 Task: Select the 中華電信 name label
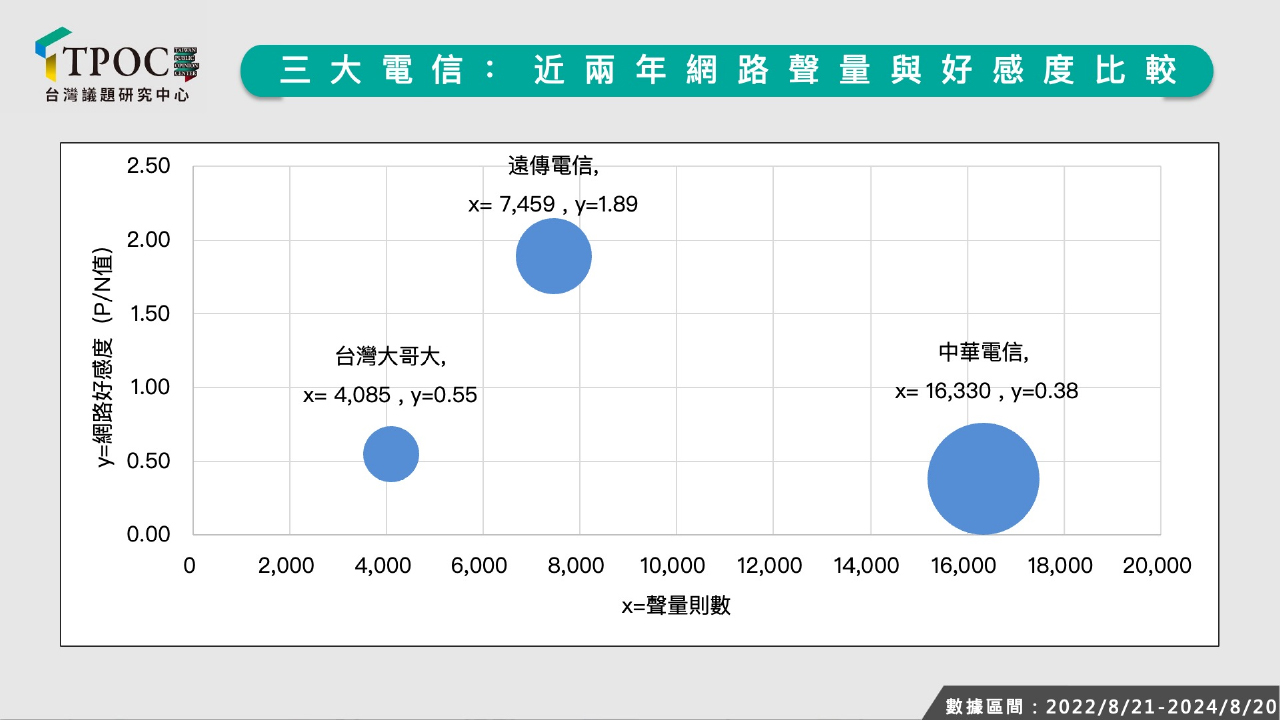click(x=984, y=353)
